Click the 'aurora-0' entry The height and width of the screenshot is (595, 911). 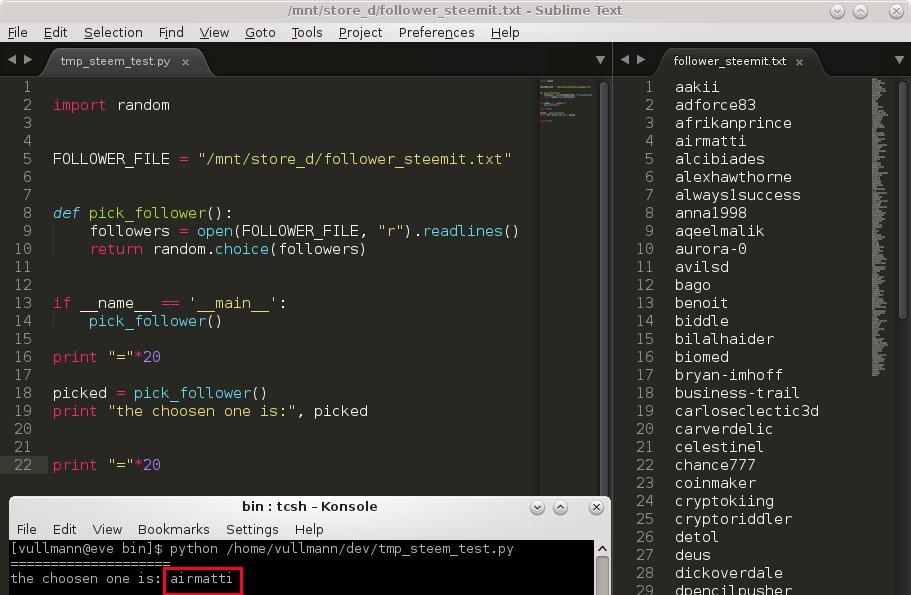tap(711, 249)
